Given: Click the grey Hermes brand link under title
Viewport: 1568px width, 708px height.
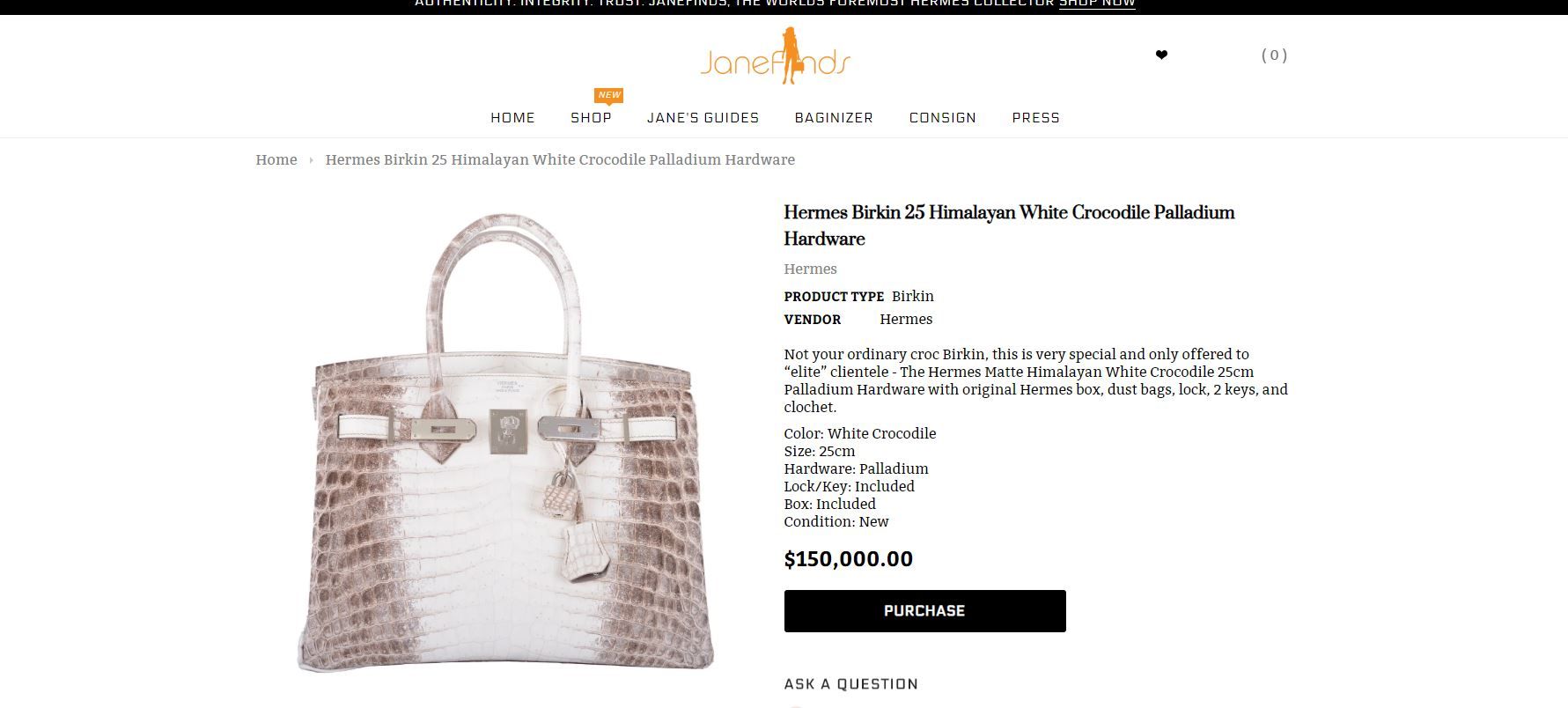Looking at the screenshot, I should pos(810,269).
